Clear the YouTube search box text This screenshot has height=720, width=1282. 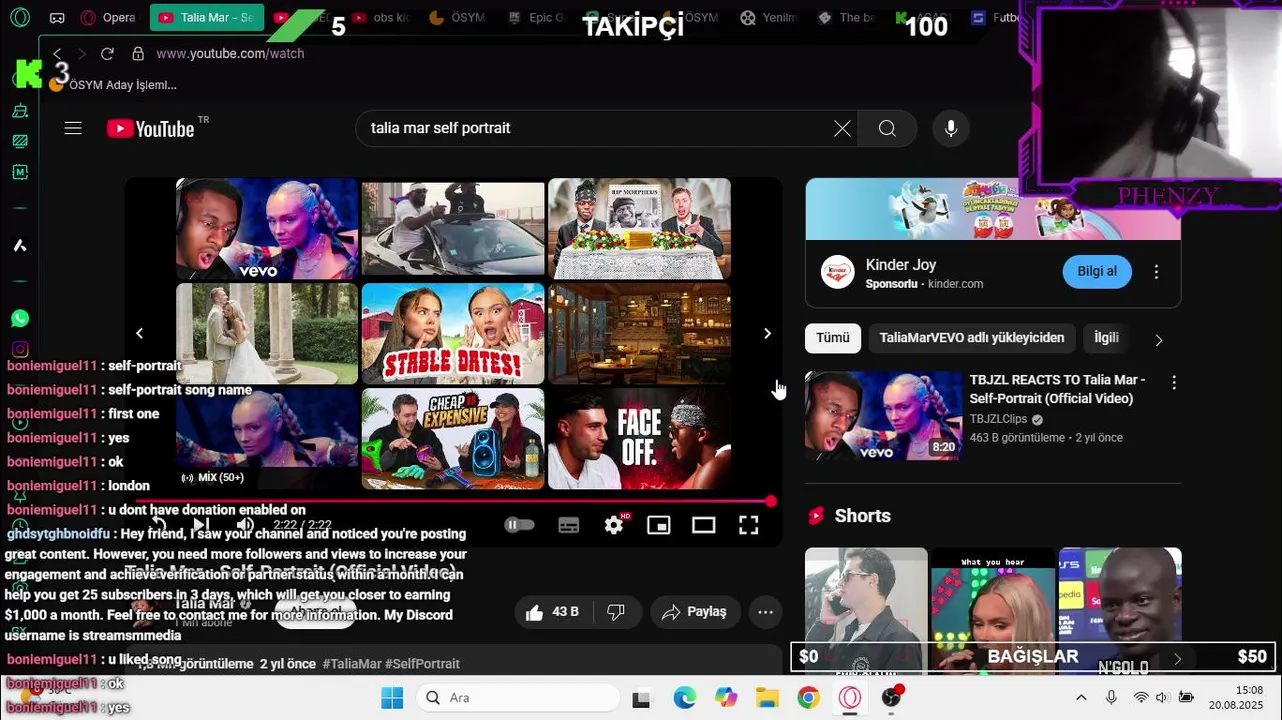click(x=842, y=128)
